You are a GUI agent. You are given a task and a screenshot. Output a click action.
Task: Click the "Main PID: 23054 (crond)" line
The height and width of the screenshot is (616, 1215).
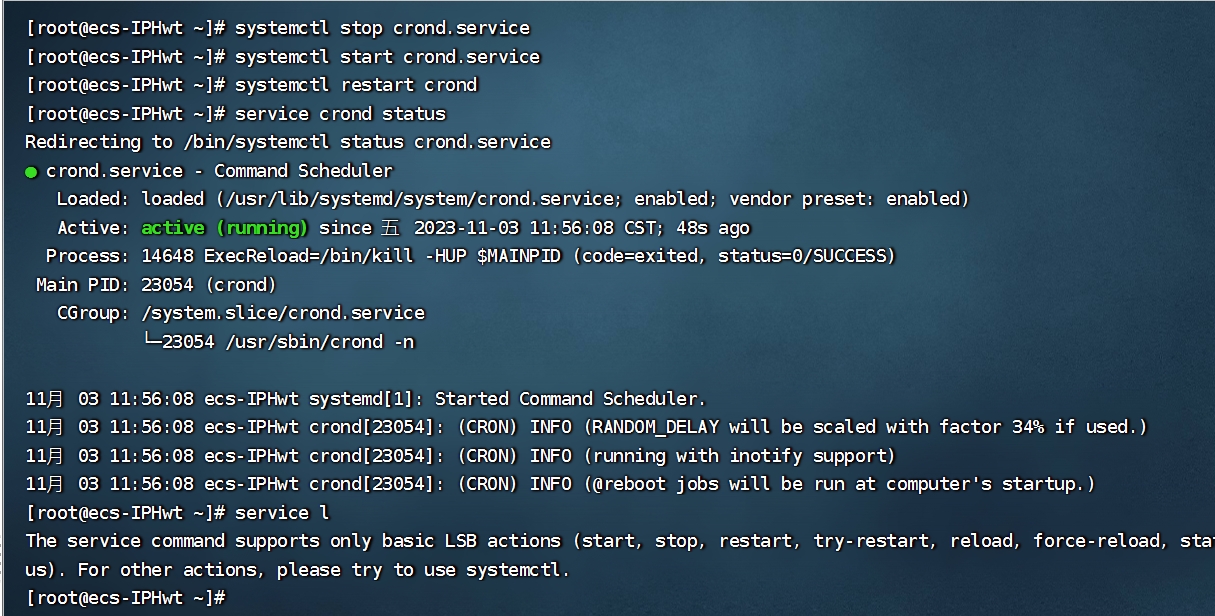point(156,285)
